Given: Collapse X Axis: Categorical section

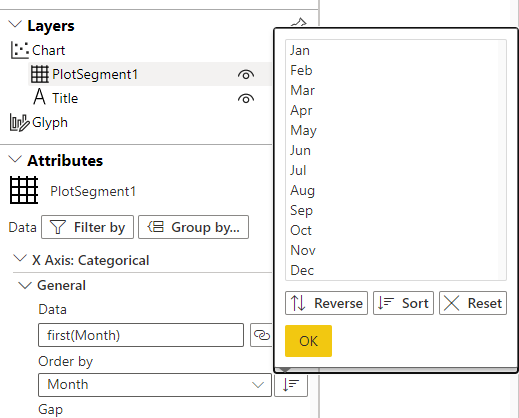Looking at the screenshot, I should [x=20, y=258].
